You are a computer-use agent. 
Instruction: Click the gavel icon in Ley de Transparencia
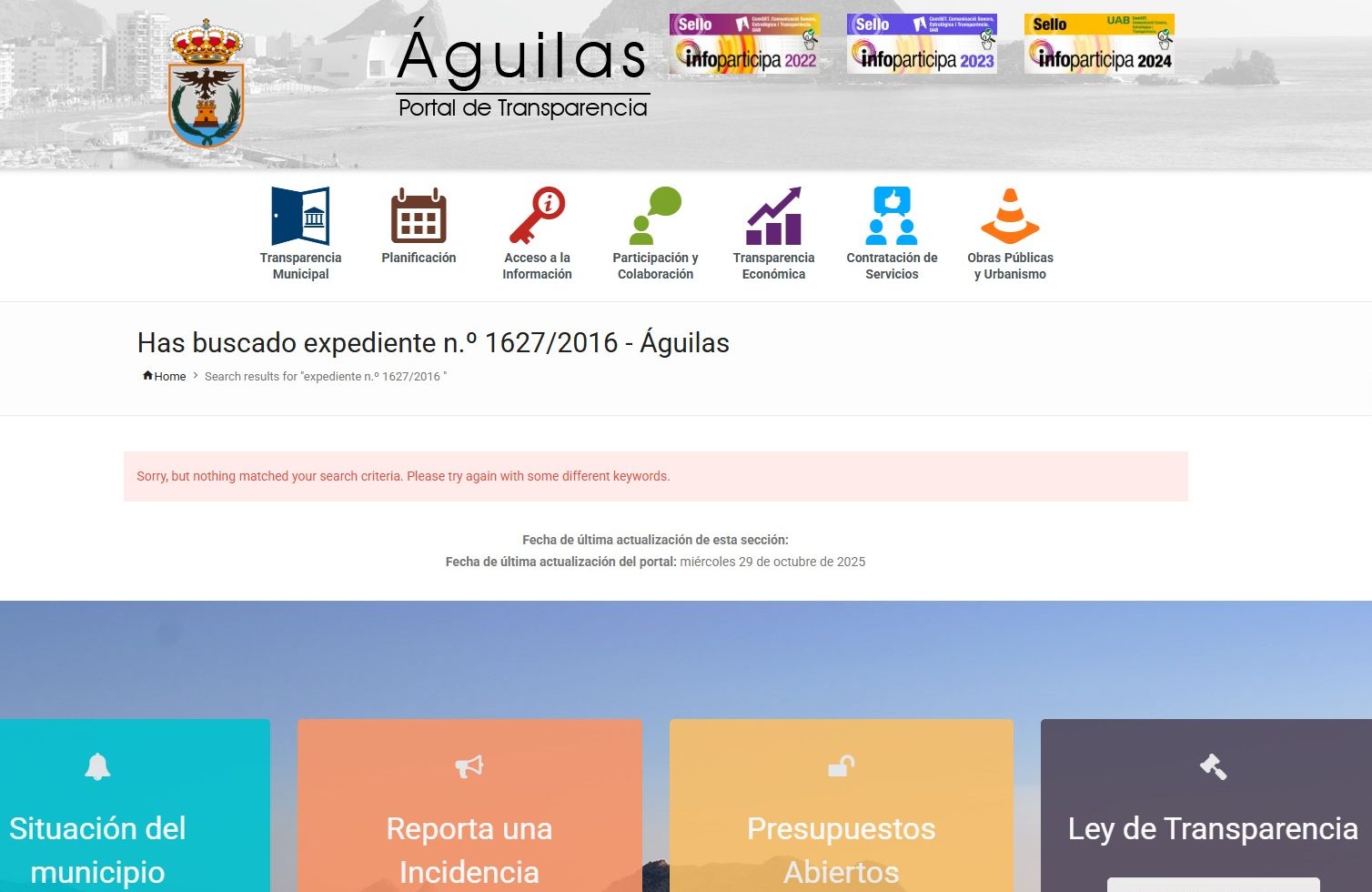point(1213,767)
